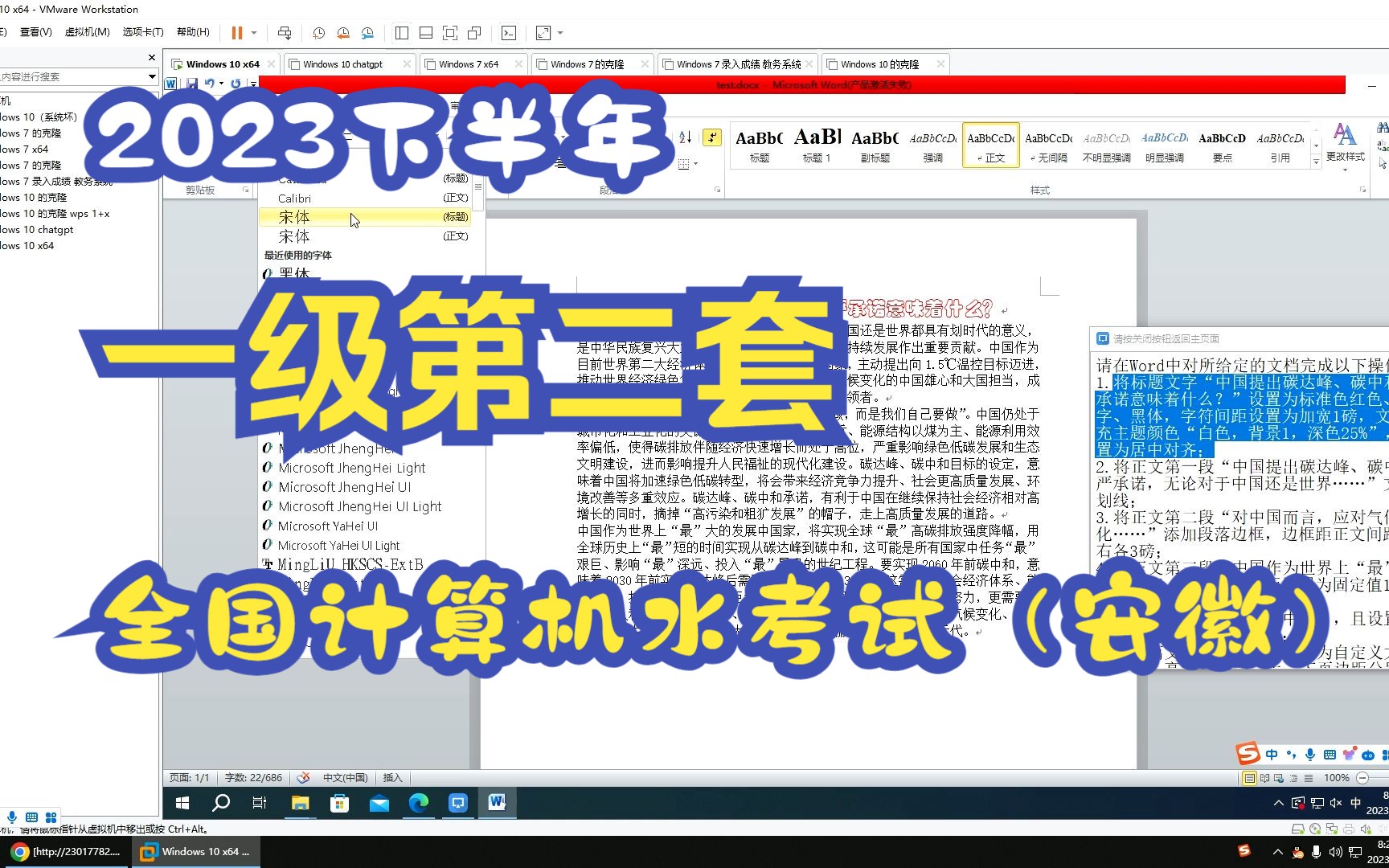Open the Undo history dropdown arrow
The width and height of the screenshot is (1389, 868).
[220, 84]
